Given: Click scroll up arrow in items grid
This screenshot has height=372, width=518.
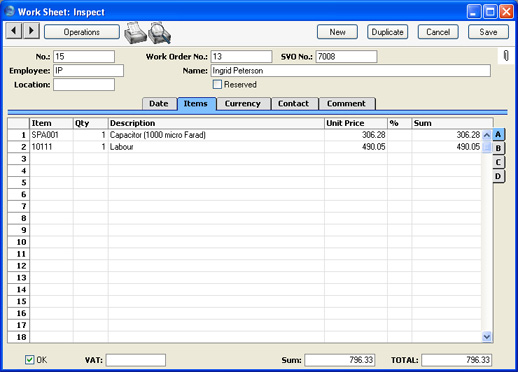Looking at the screenshot, I should coord(487,135).
